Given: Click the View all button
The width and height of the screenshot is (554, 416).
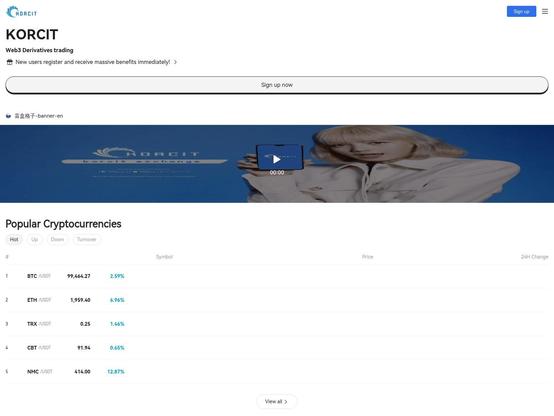Looking at the screenshot, I should click(276, 402).
